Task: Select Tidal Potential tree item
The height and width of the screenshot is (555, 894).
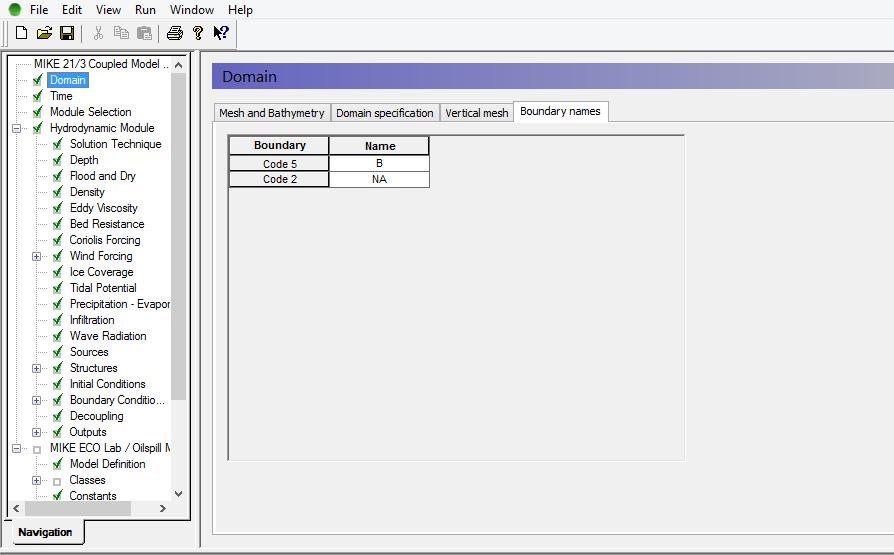Action: pyautogui.click(x=103, y=288)
